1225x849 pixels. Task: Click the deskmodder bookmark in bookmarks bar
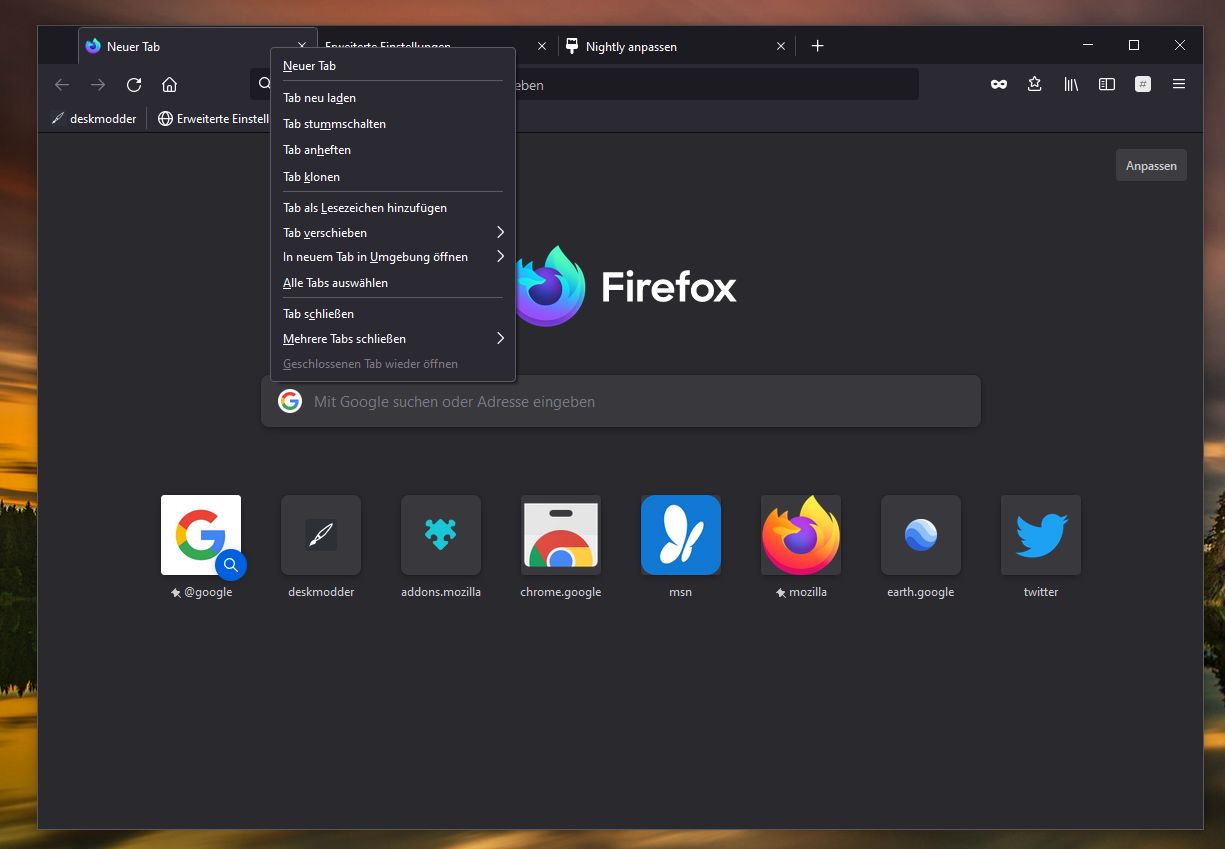coord(94,118)
